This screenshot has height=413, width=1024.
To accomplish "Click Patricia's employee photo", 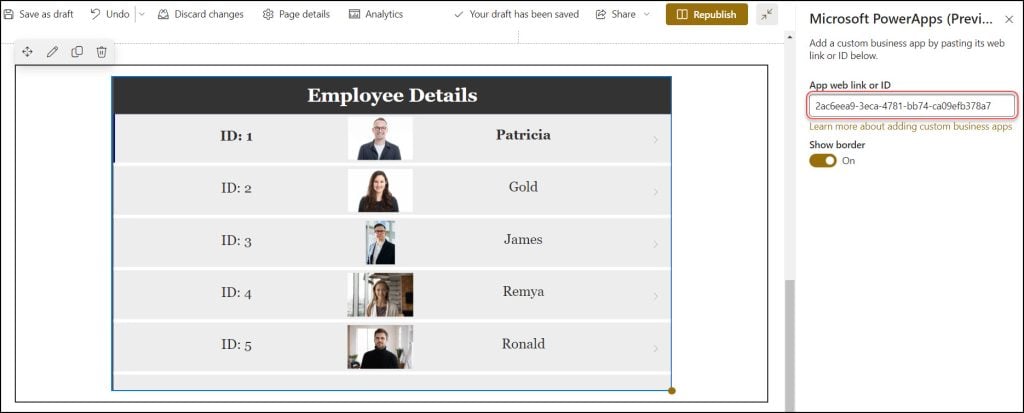I will pyautogui.click(x=380, y=139).
